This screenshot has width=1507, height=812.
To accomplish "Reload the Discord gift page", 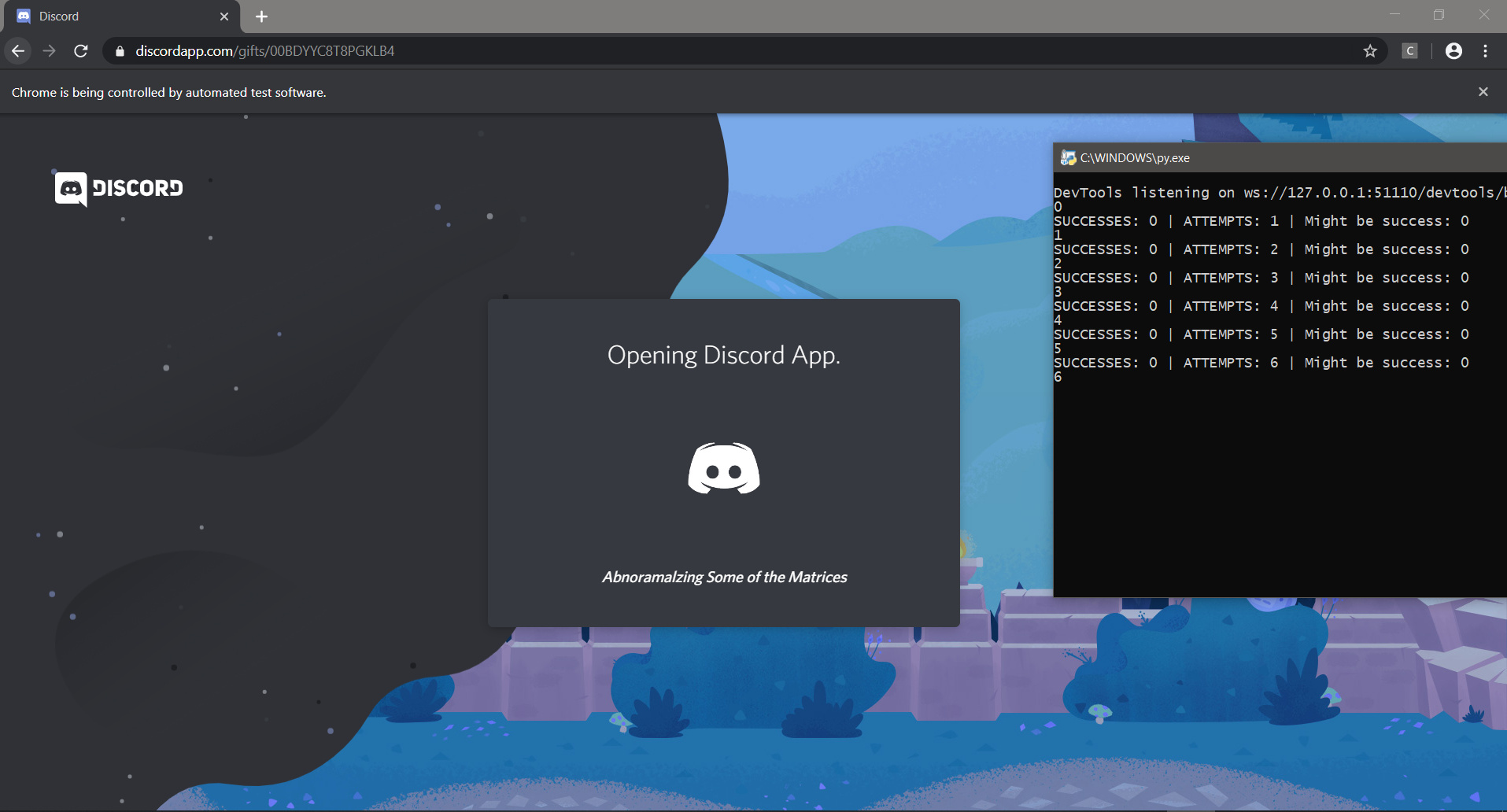I will pos(80,51).
